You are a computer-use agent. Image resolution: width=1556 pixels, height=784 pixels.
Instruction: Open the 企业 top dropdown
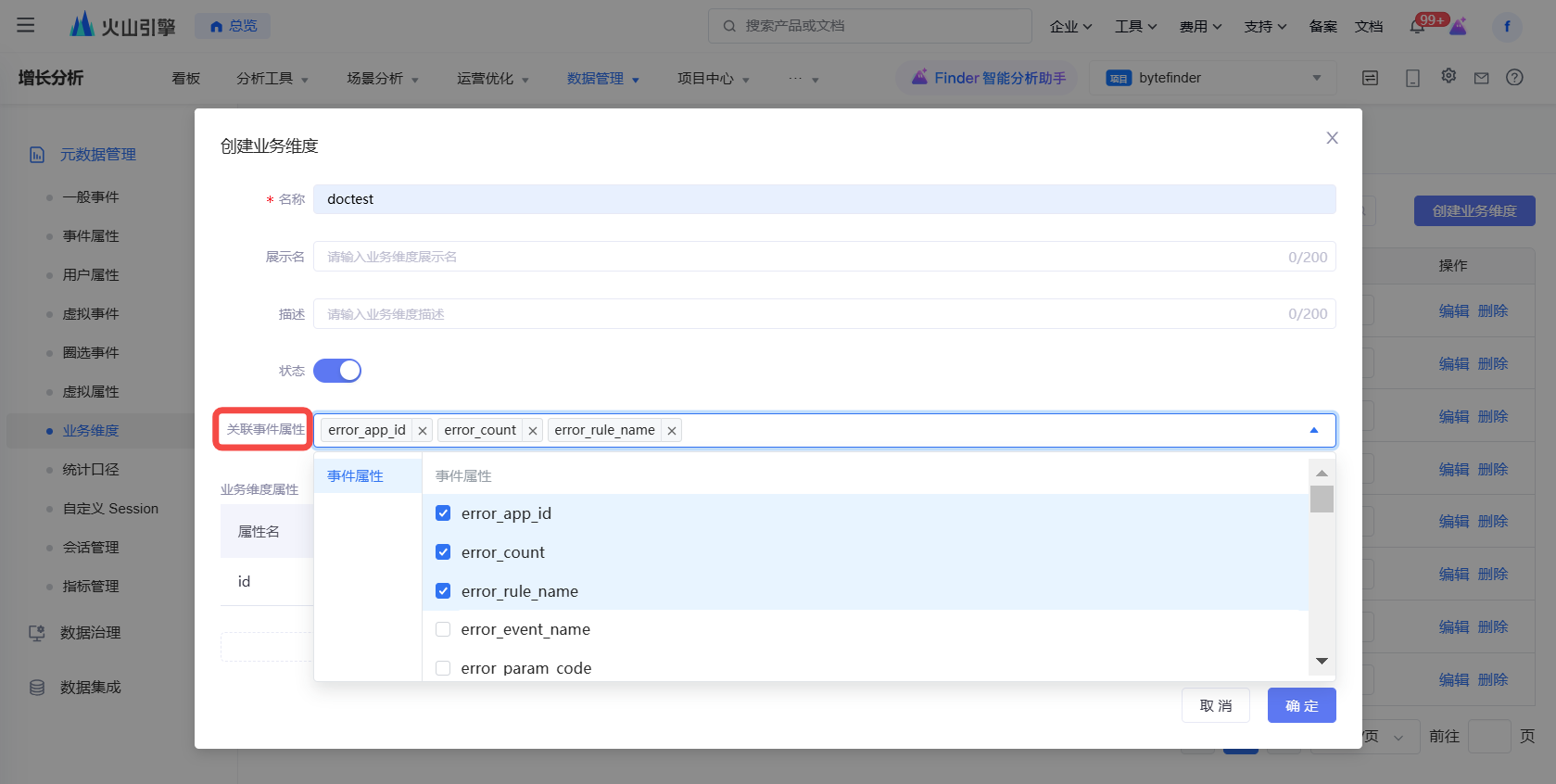[1071, 26]
